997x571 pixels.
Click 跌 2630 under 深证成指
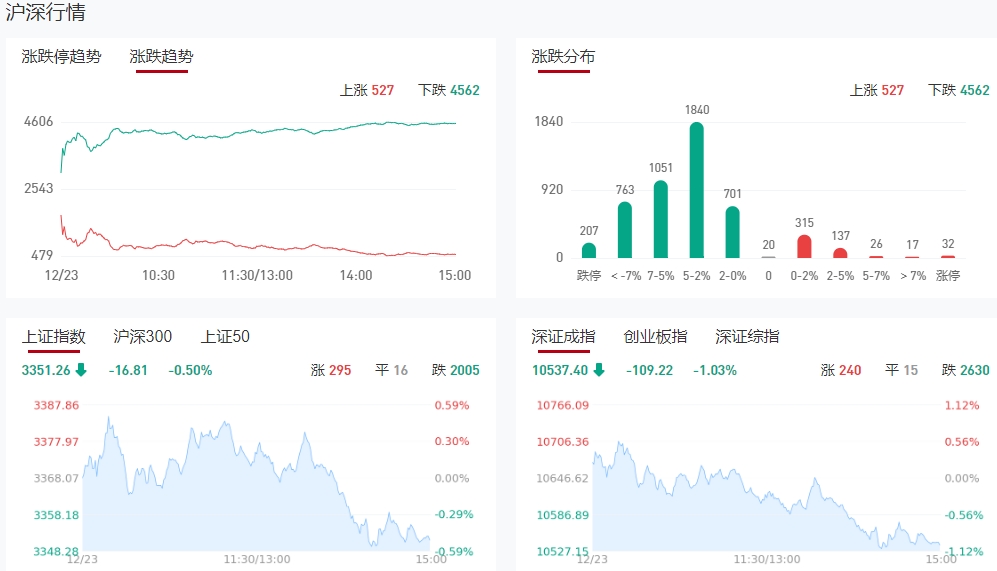point(966,370)
